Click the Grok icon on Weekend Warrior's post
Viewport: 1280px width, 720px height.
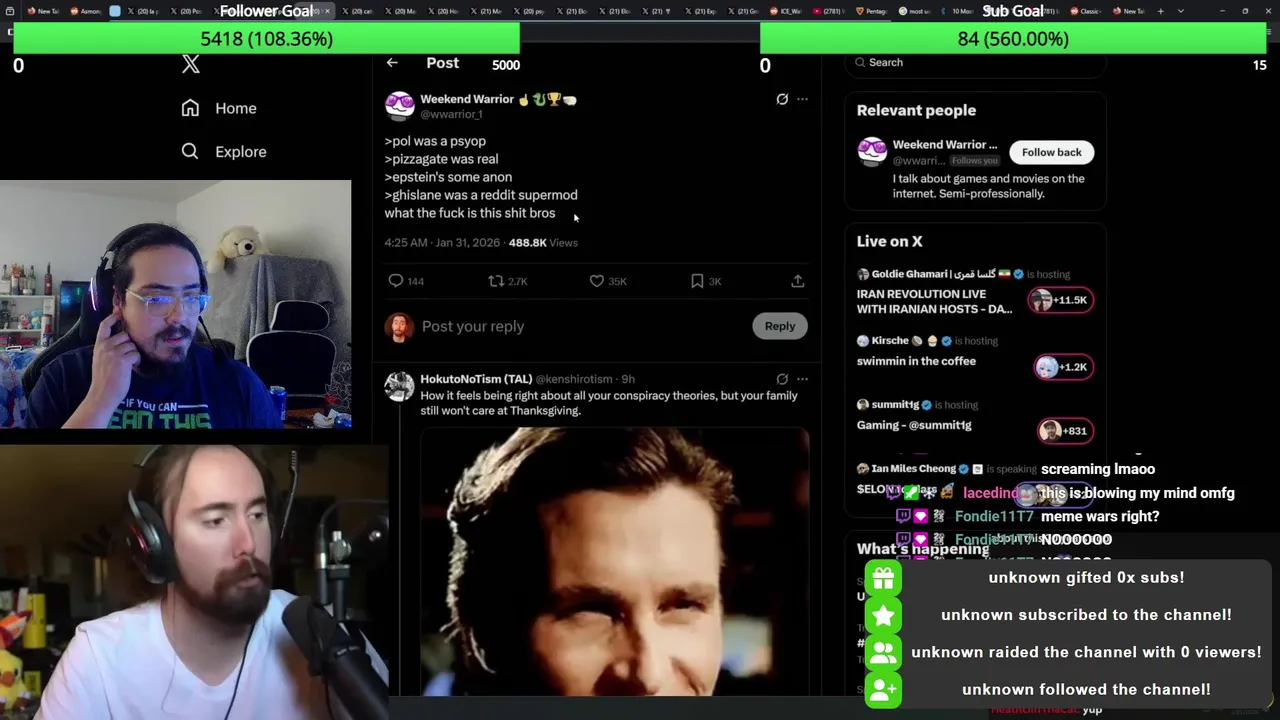click(x=782, y=99)
